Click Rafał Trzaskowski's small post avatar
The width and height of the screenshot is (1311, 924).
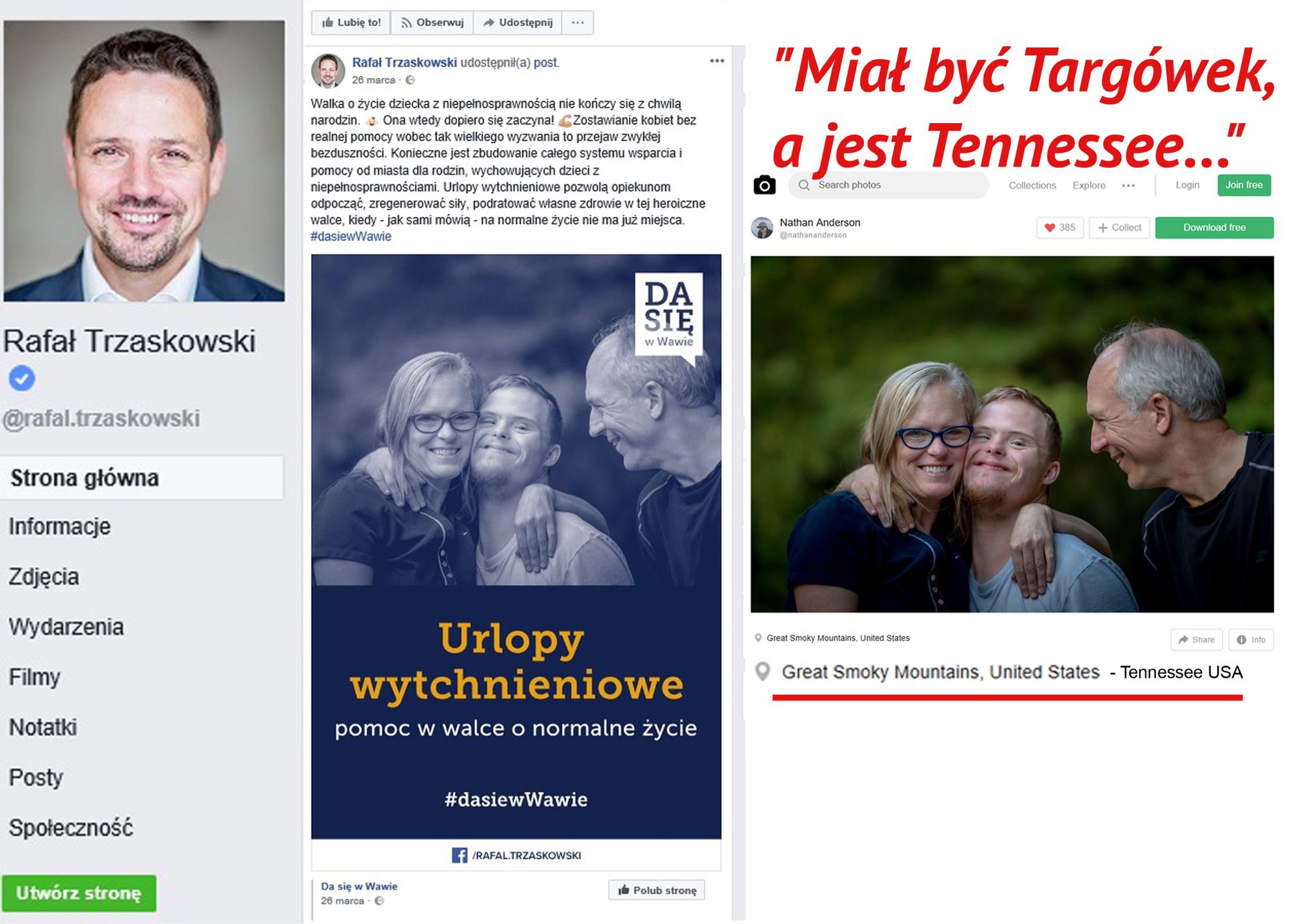[328, 71]
